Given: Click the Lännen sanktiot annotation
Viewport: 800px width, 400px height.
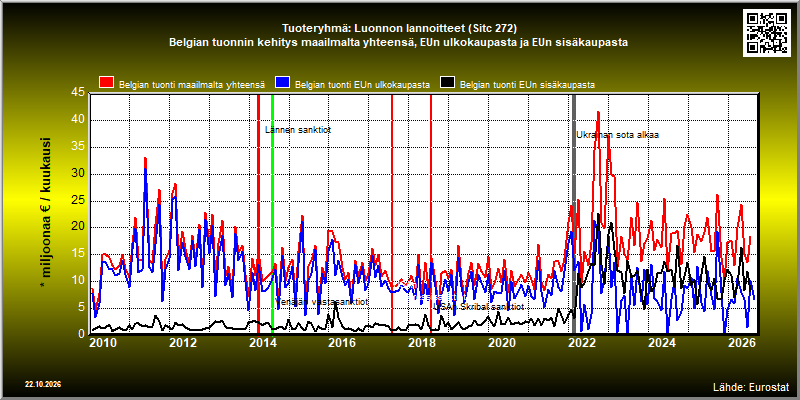Looking at the screenshot, I should (298, 130).
